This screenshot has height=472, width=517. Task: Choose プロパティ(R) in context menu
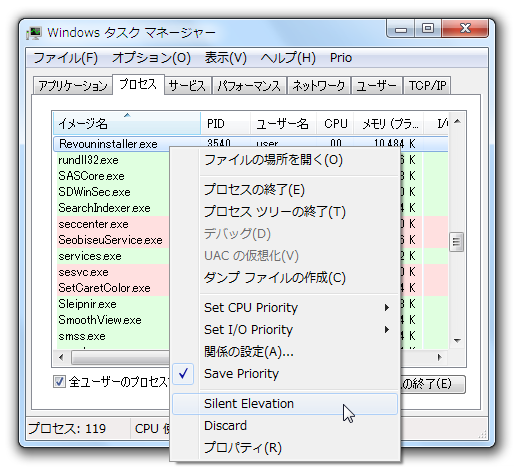click(x=285, y=448)
